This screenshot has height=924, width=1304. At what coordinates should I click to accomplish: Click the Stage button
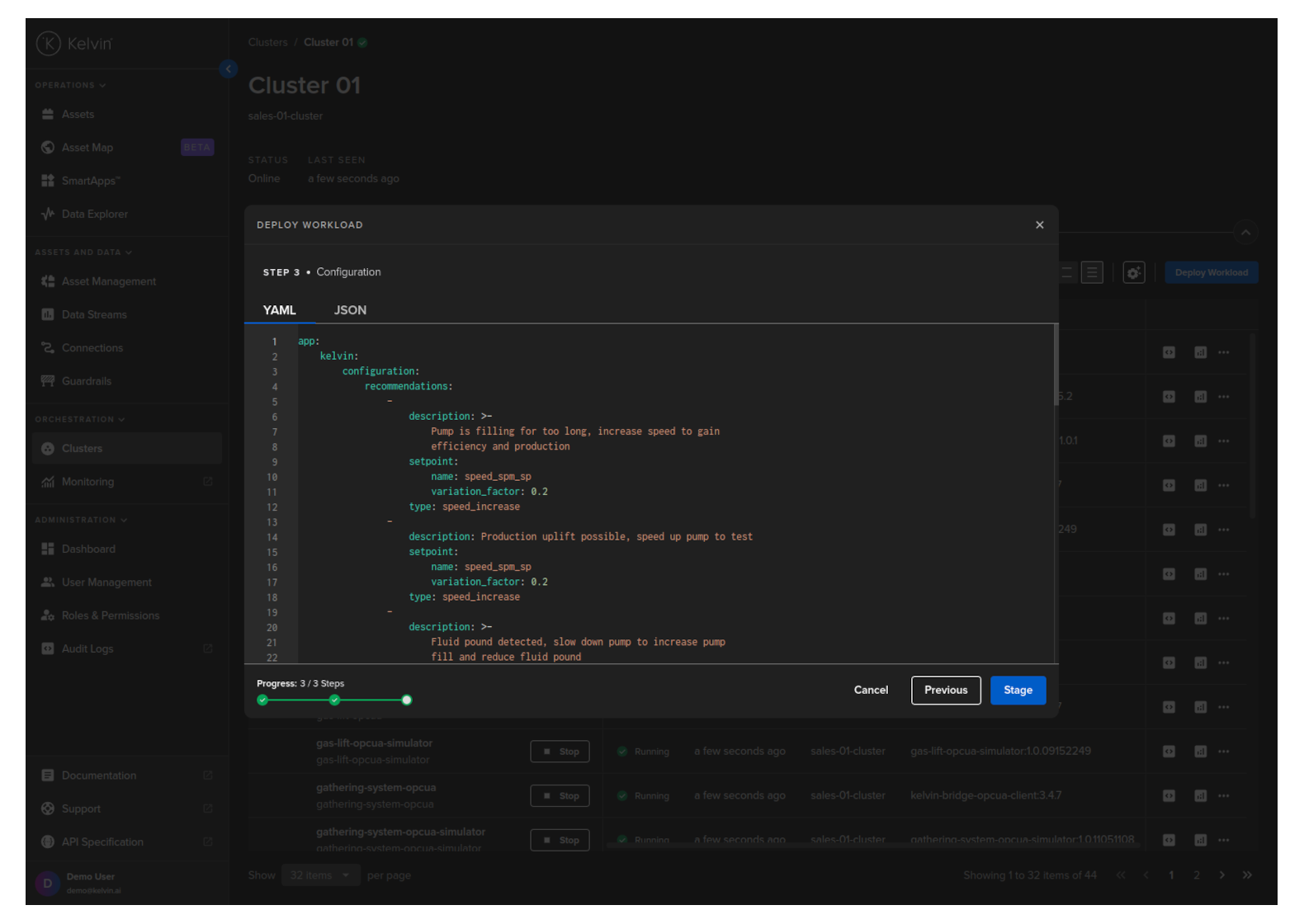pyautogui.click(x=1018, y=691)
